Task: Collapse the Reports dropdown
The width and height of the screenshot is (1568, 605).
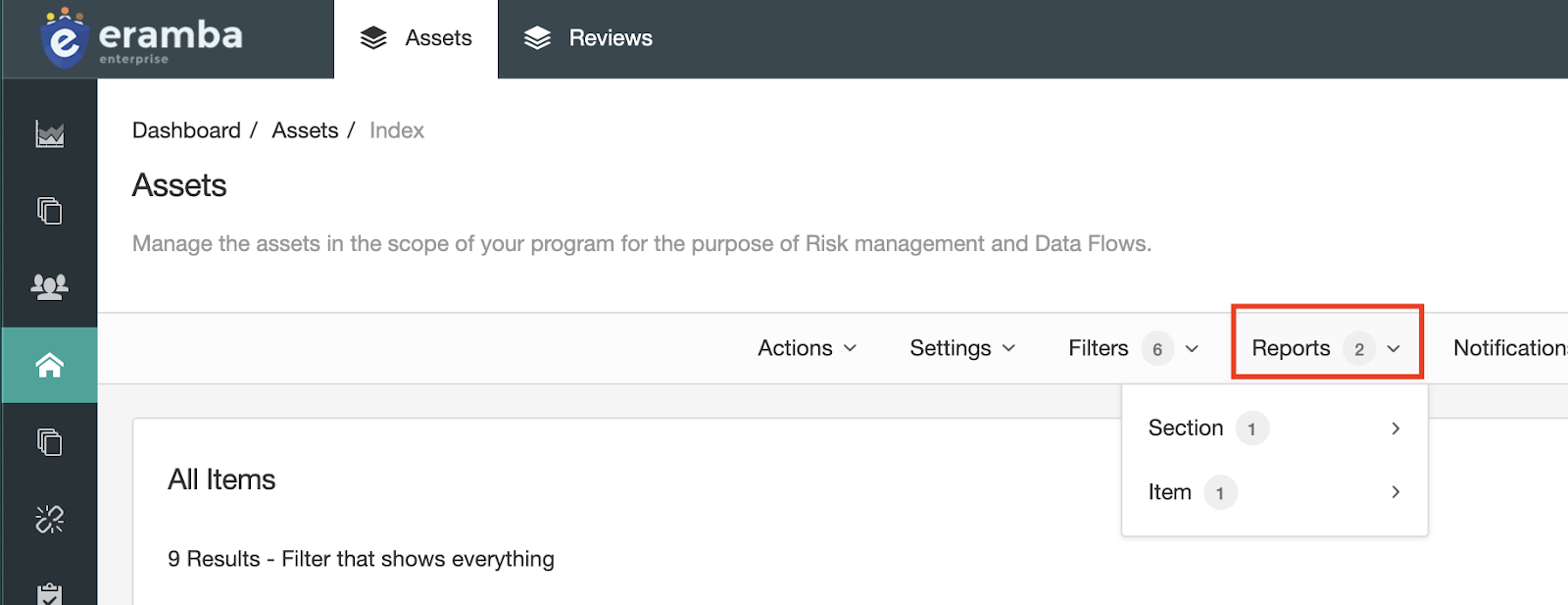Action: 1326,348
